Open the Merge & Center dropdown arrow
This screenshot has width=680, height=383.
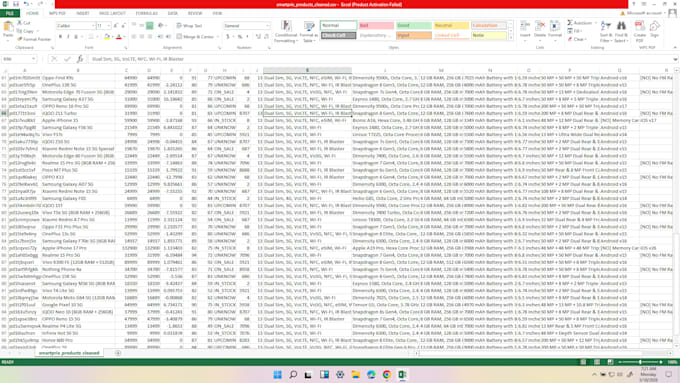tap(218, 37)
